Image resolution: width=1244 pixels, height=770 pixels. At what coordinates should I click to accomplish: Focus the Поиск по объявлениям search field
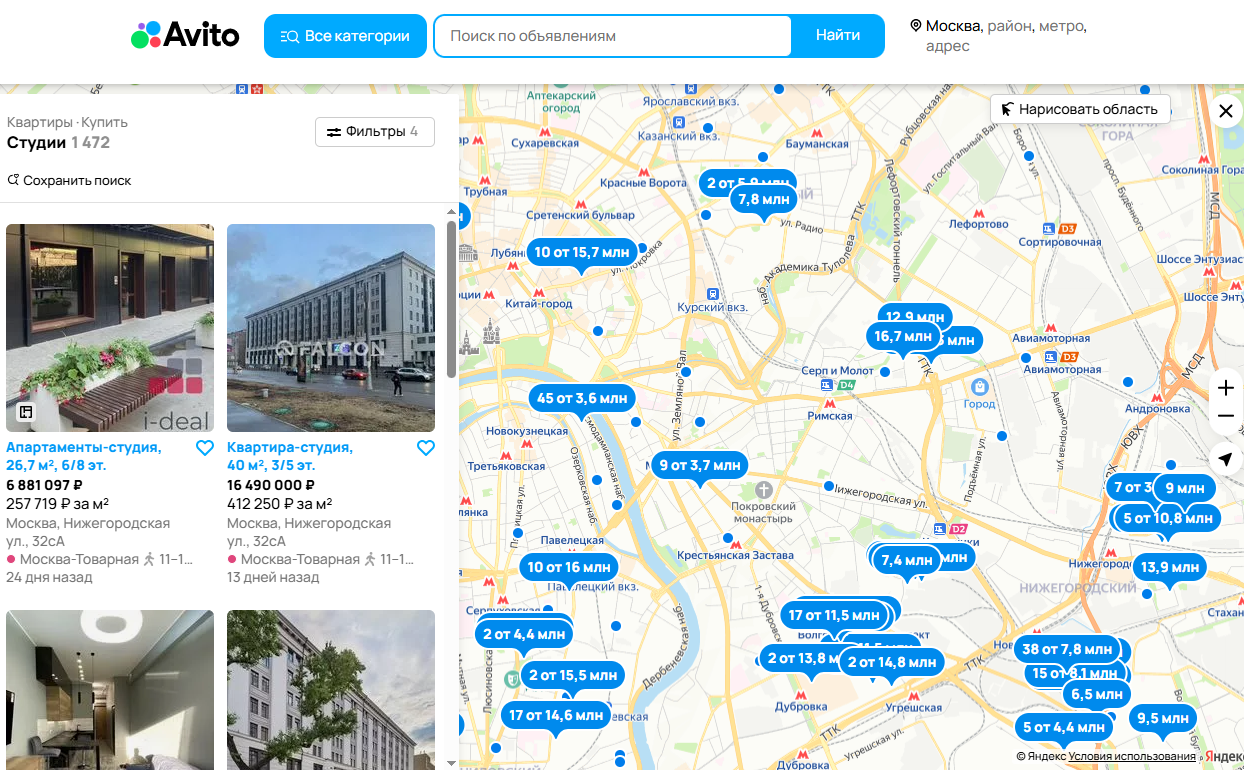pyautogui.click(x=612, y=36)
